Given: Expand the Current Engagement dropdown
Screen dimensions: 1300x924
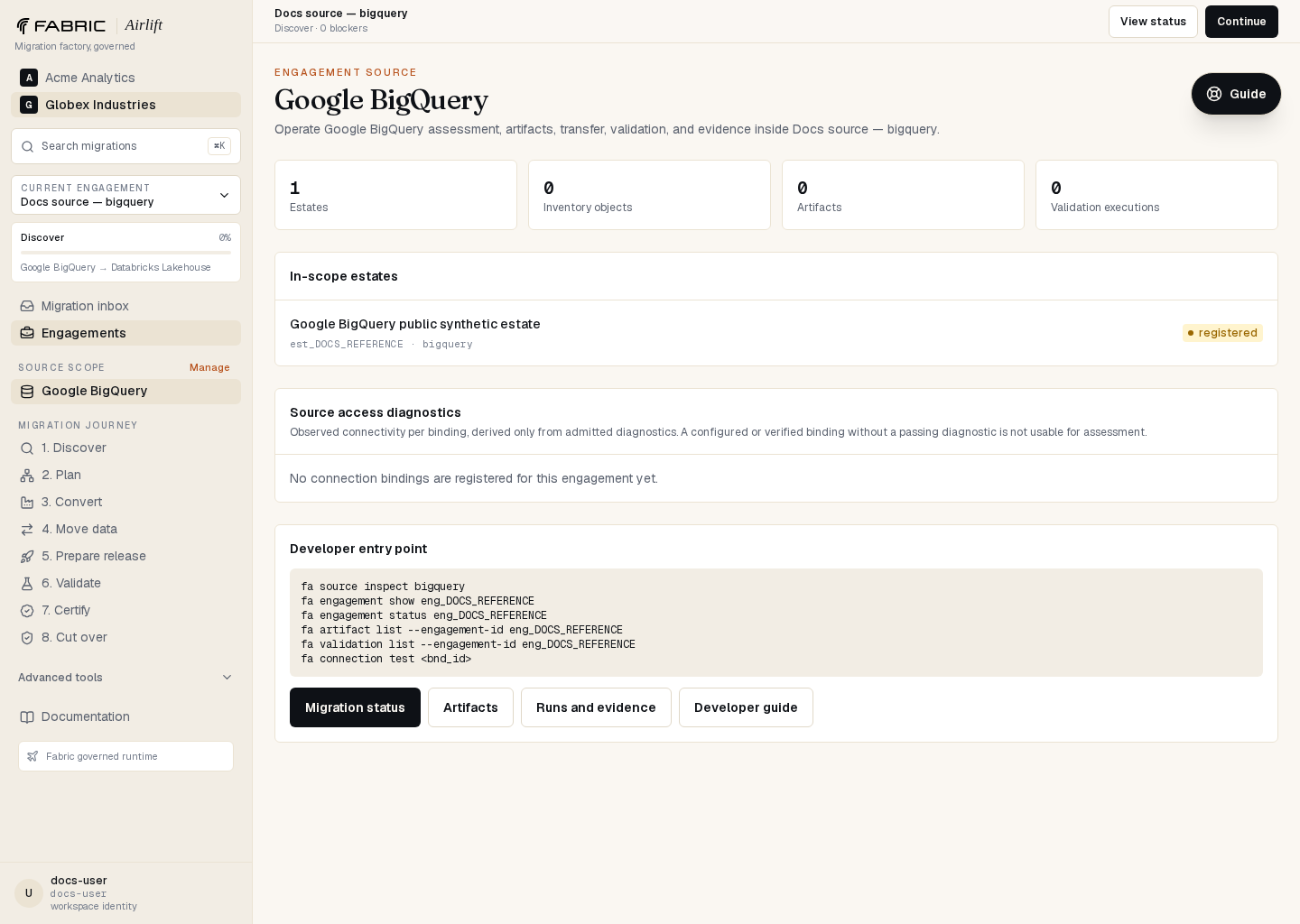Looking at the screenshot, I should tap(125, 195).
